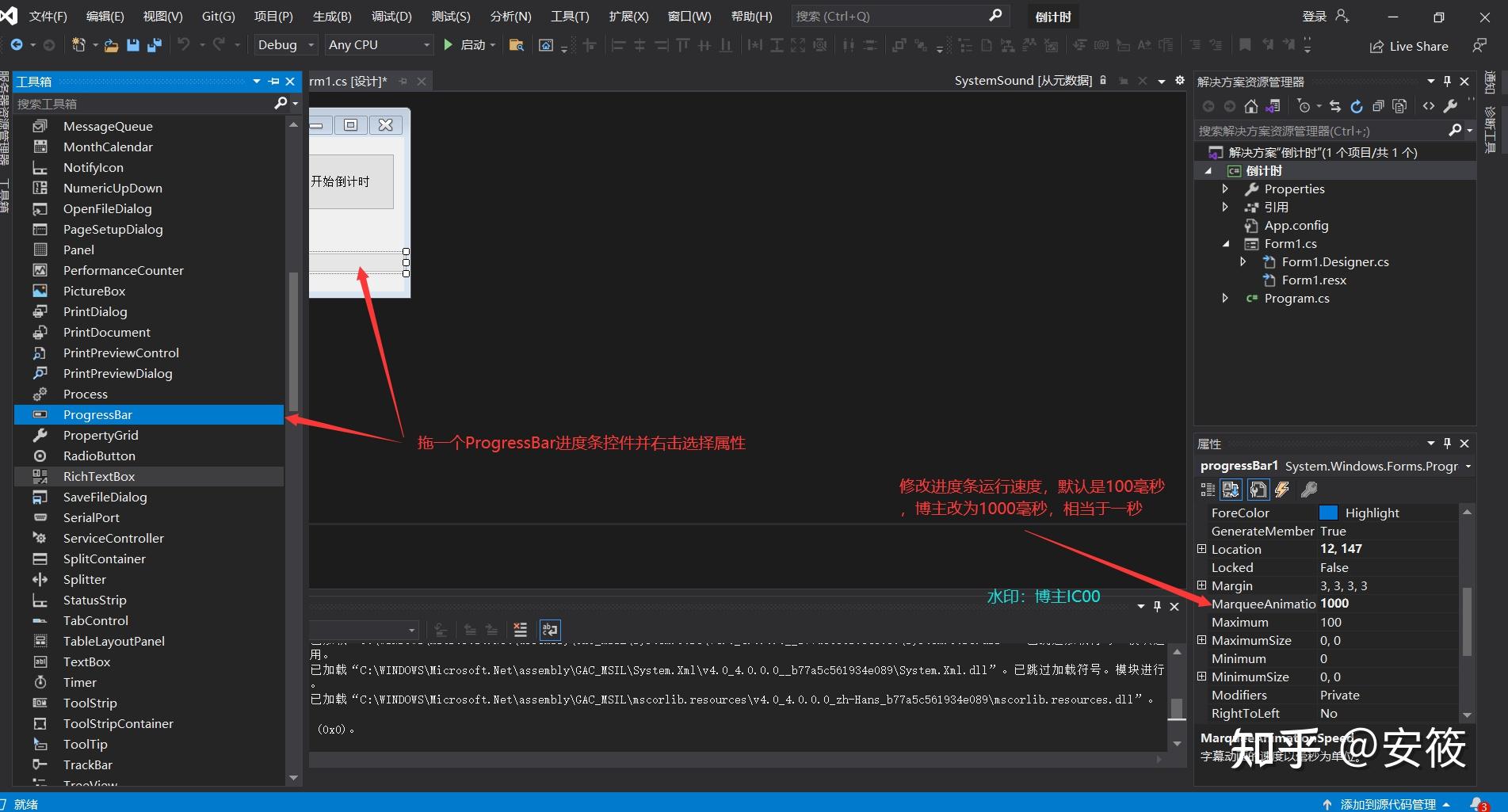Sort Properties alphabetically
The width and height of the screenshot is (1508, 812).
click(1231, 489)
